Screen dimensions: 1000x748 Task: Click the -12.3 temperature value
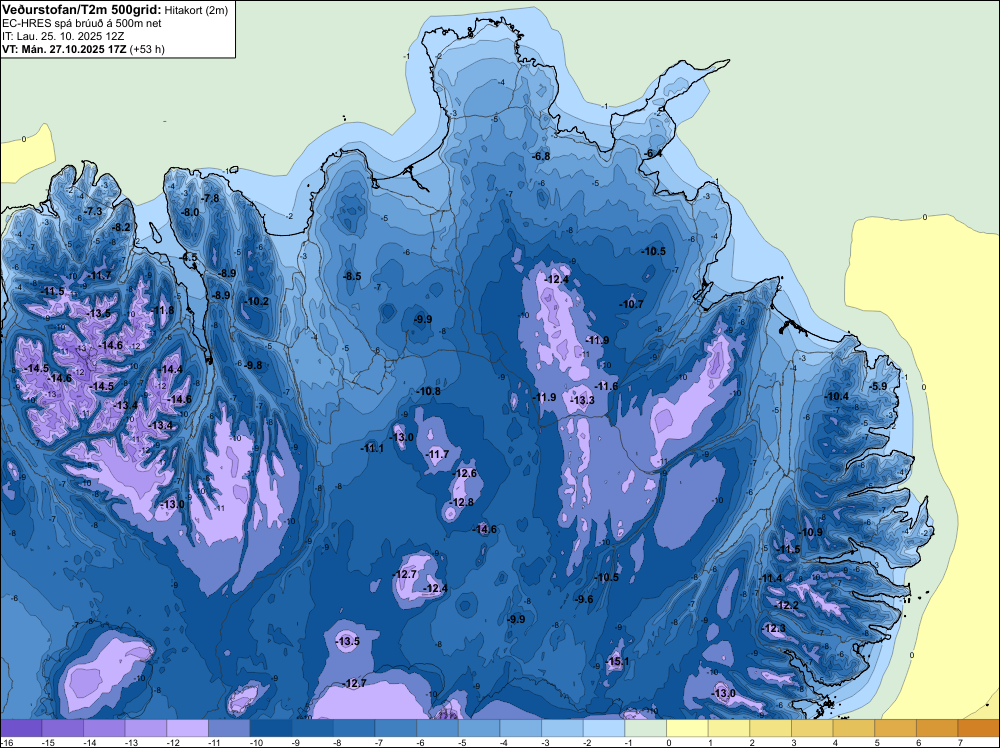pyautogui.click(x=774, y=629)
